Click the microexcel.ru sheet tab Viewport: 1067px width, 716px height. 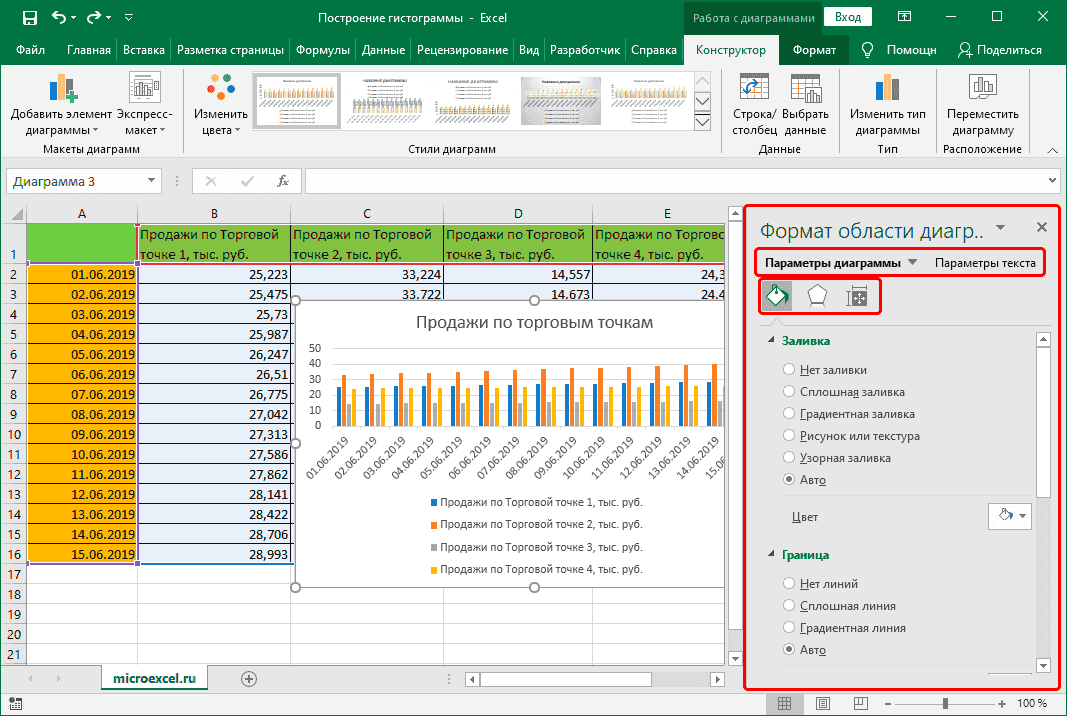(x=155, y=678)
